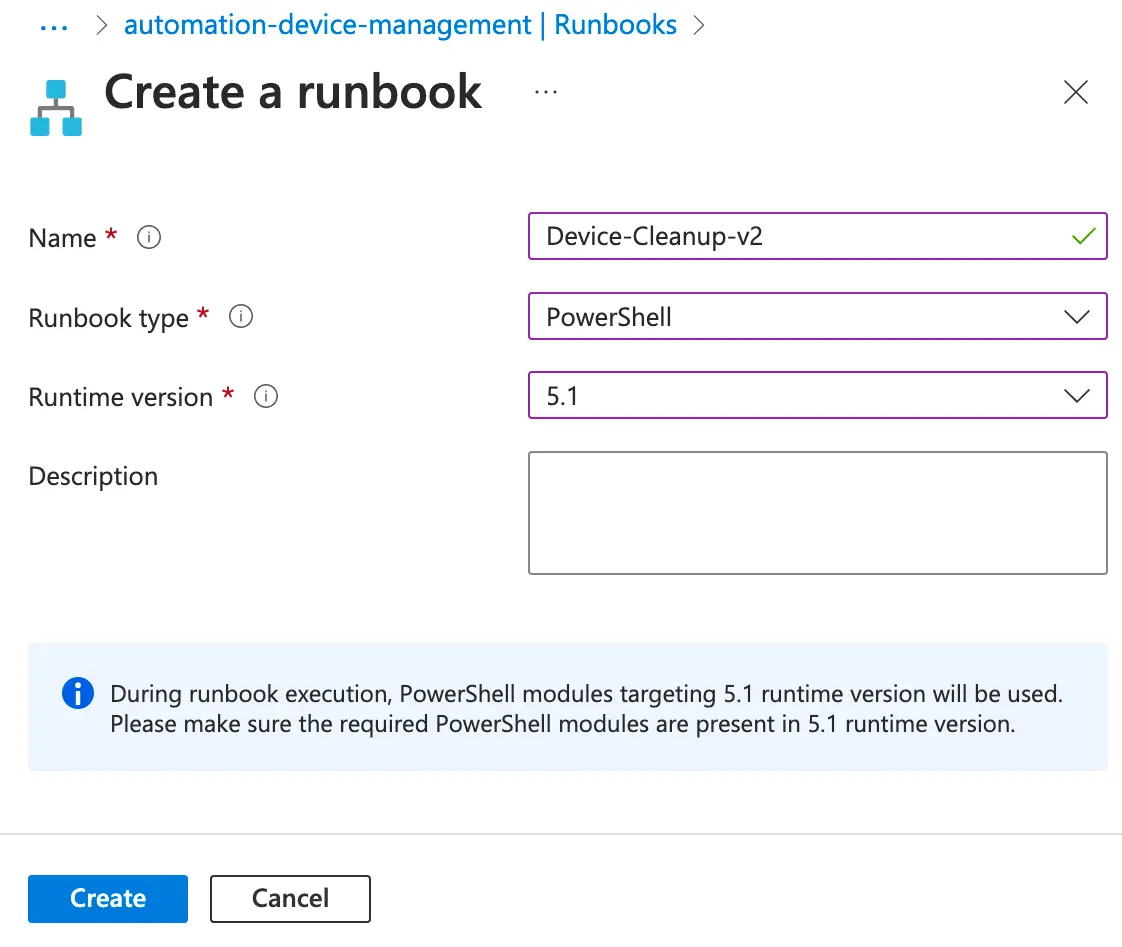Click the chevron arrow in Runbook type
The width and height of the screenshot is (1122, 947).
(1077, 317)
